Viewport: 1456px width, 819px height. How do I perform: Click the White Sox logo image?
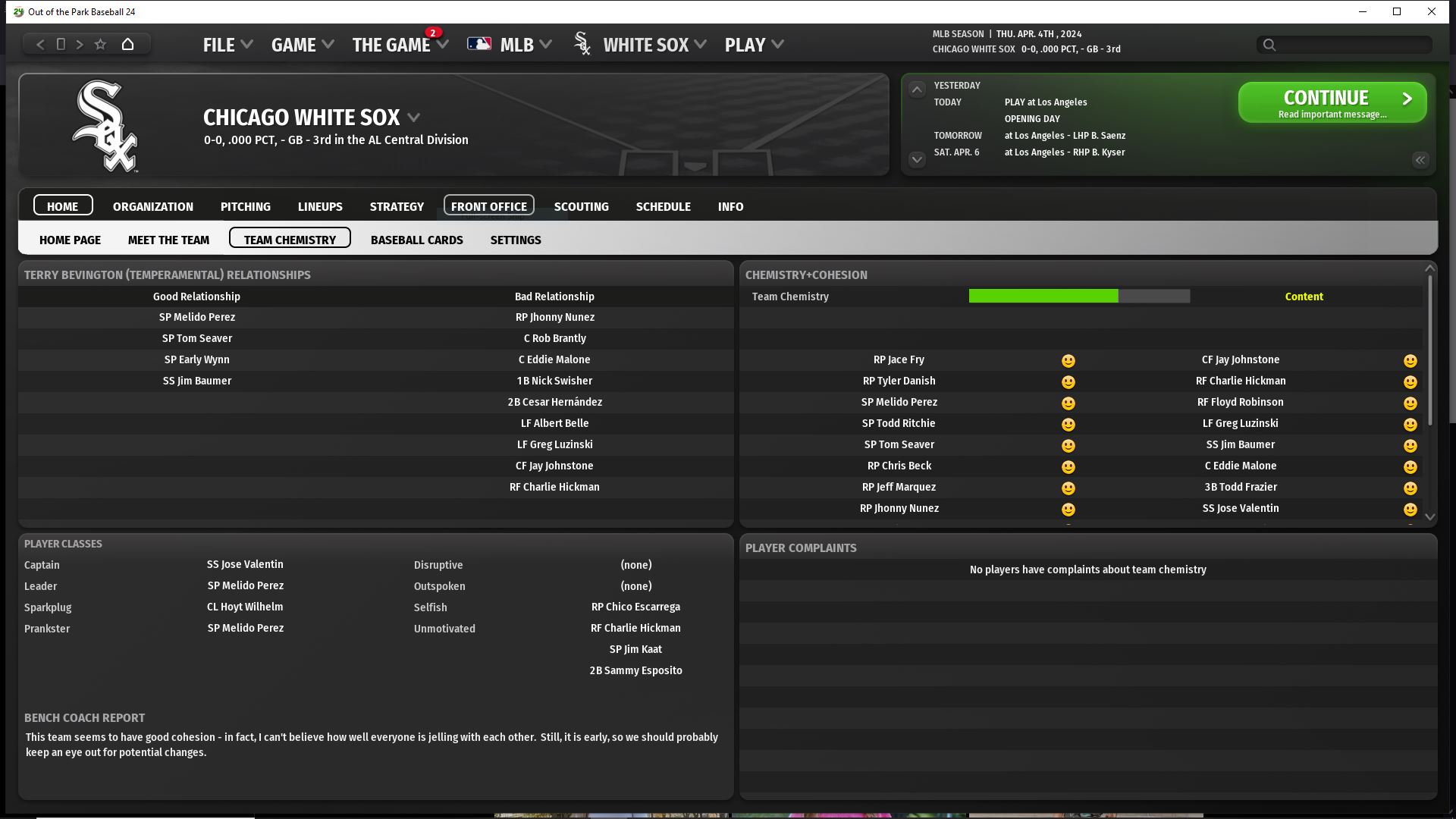105,126
